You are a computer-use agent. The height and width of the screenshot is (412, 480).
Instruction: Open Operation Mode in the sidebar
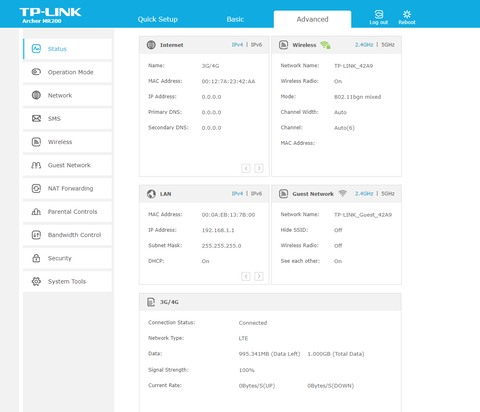tap(67, 72)
